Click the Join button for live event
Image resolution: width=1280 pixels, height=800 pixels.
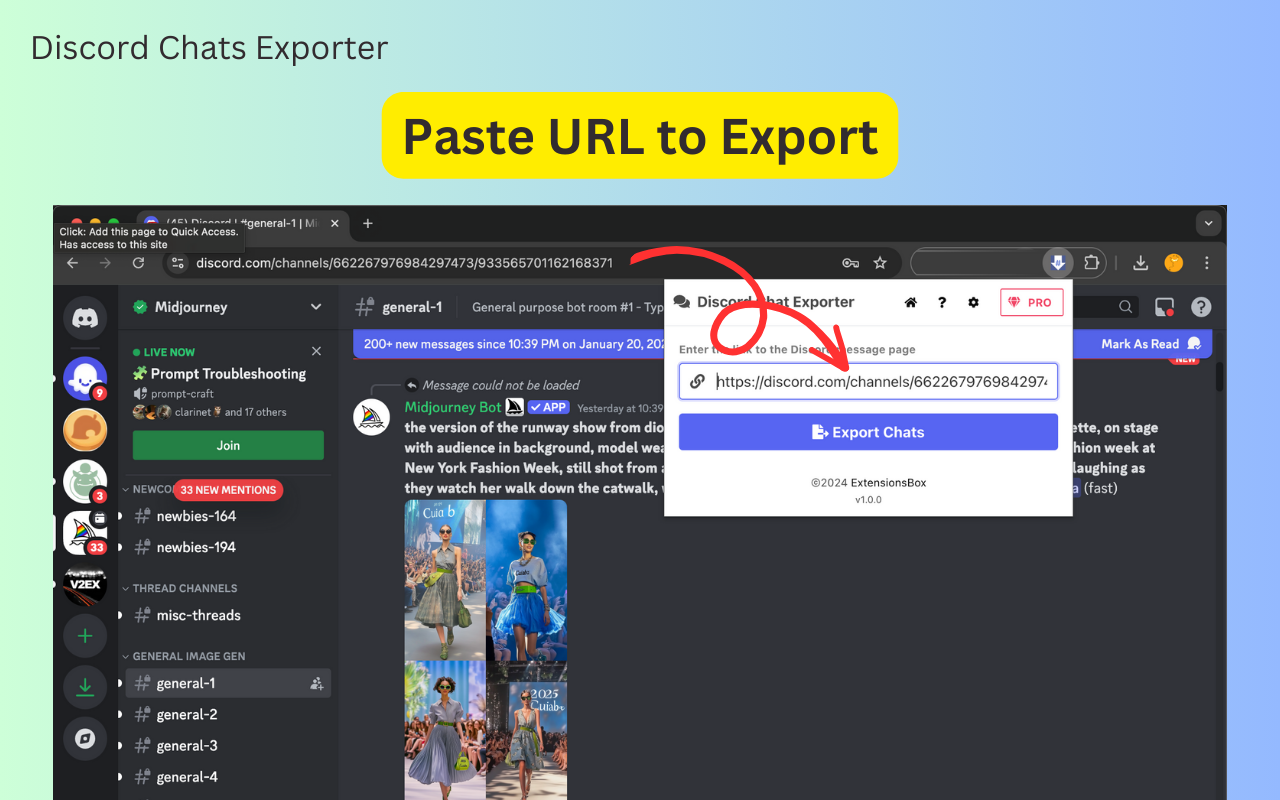coord(228,445)
